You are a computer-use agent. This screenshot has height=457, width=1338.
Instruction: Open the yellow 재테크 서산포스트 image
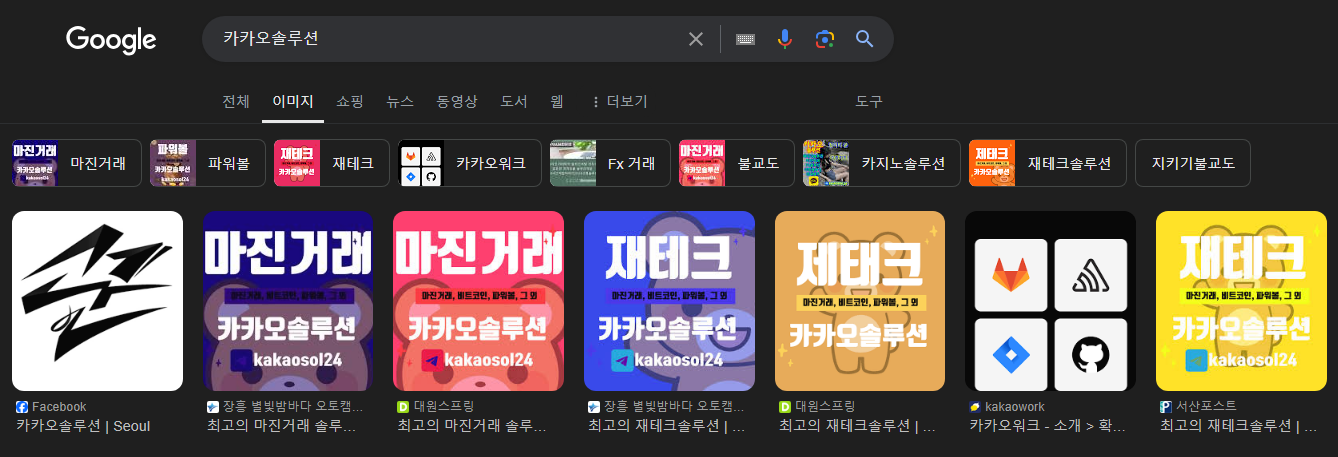(1241, 301)
